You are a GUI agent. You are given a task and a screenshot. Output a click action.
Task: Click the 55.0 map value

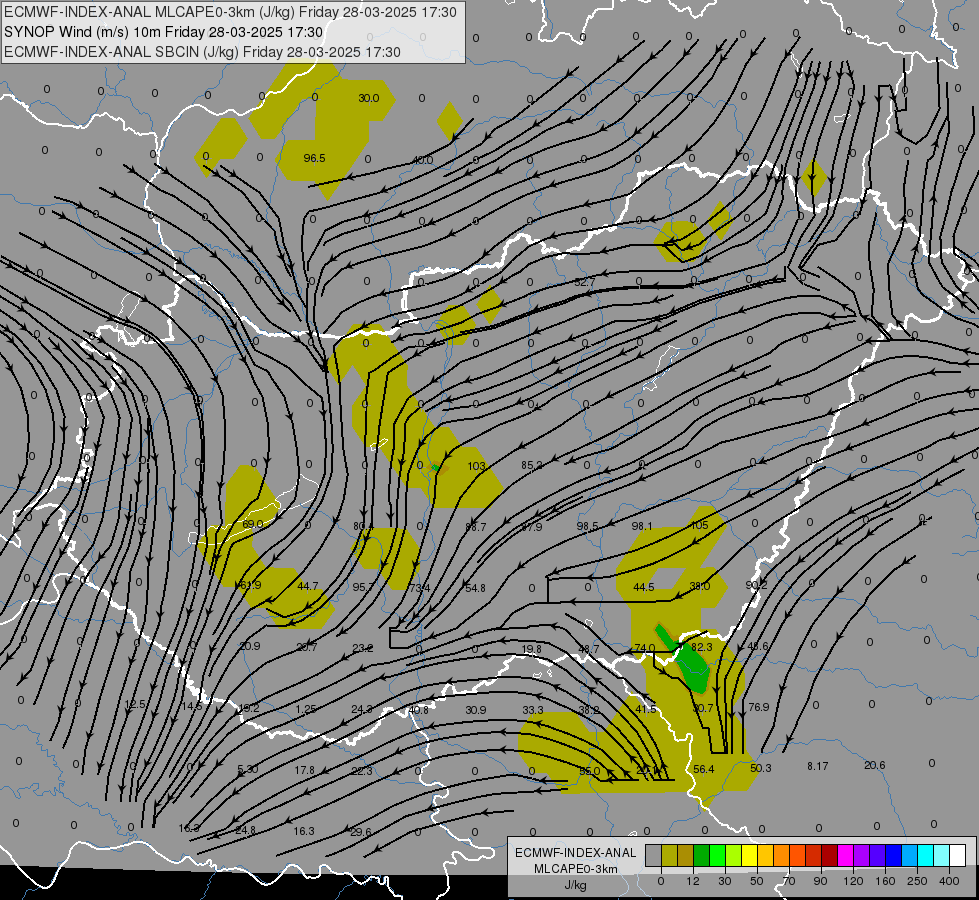point(589,771)
